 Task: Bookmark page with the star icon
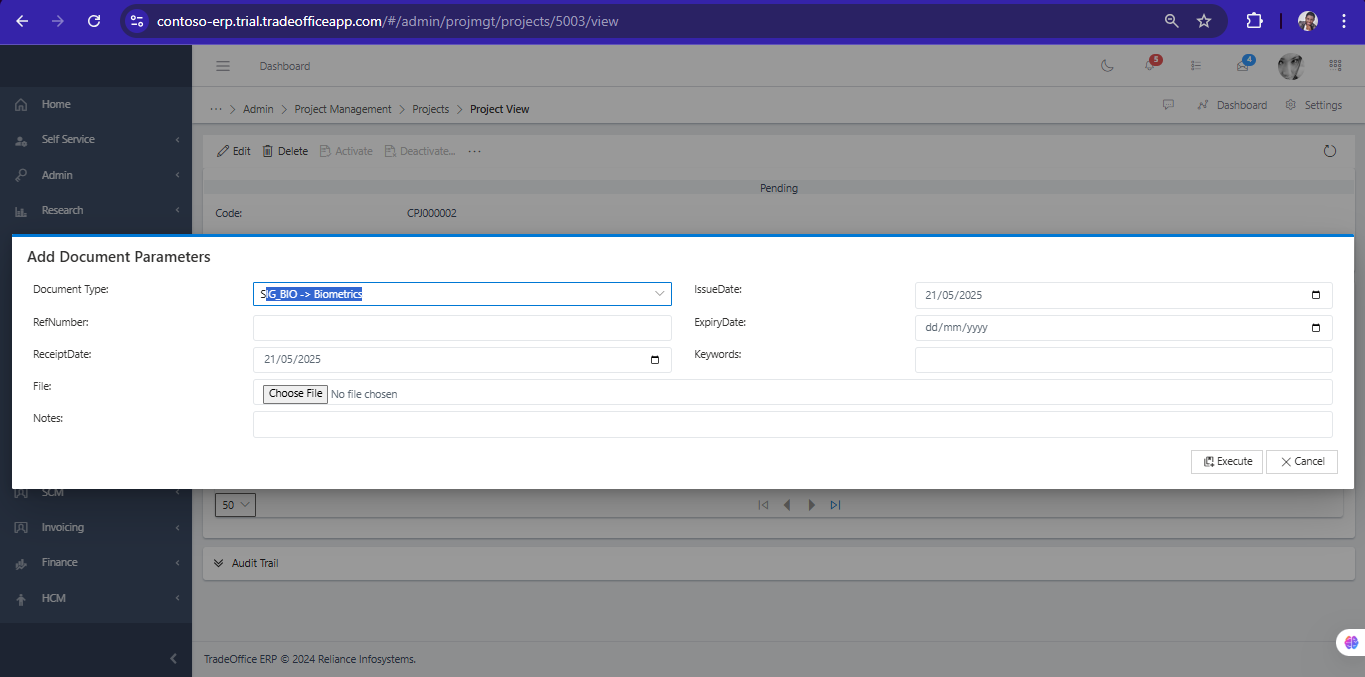tap(1204, 21)
